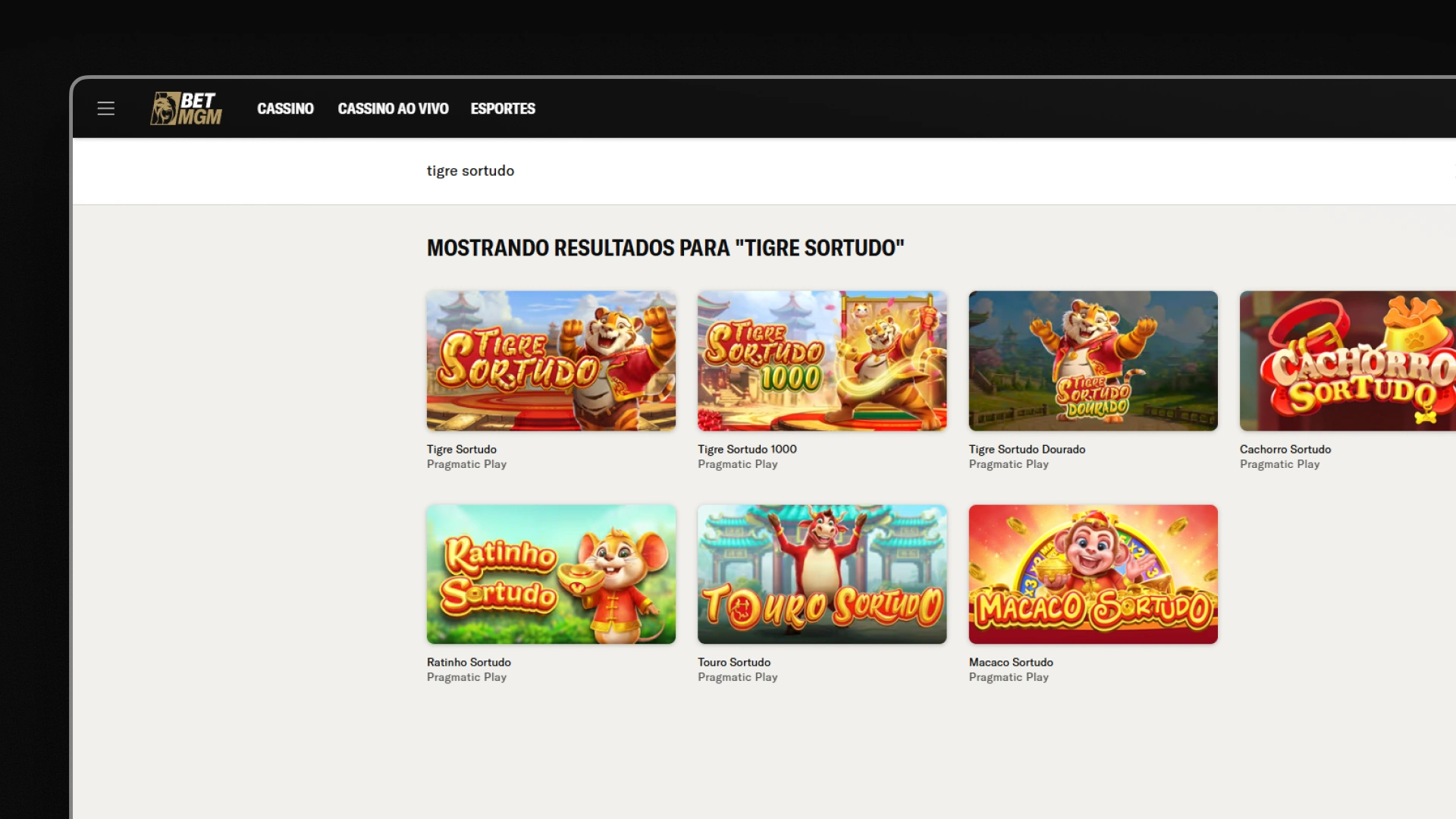The image size is (1456, 819).
Task: Select the Tigre Sortudo Dourado thumbnail
Action: click(x=1093, y=361)
